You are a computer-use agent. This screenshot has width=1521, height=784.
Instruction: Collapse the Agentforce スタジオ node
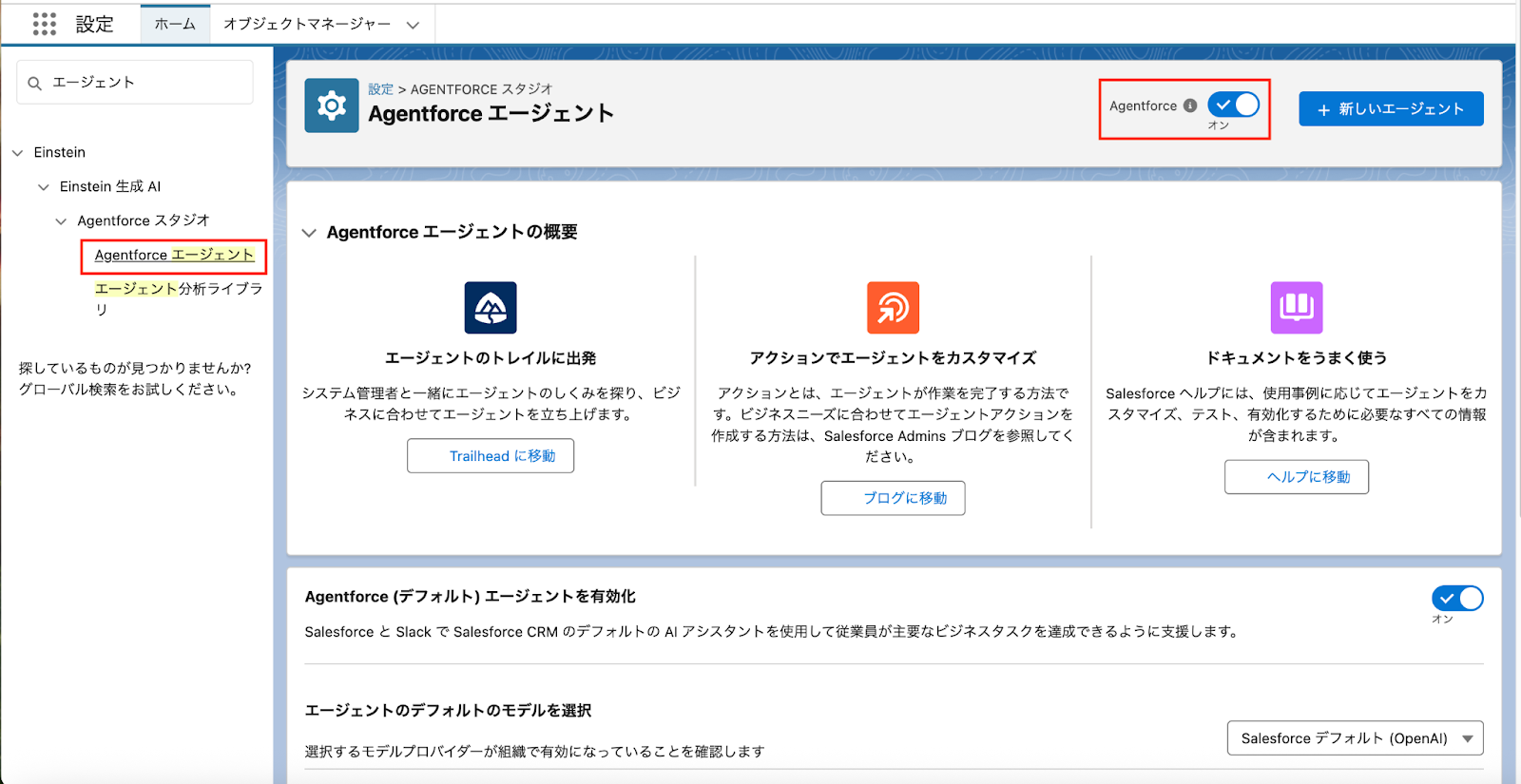click(x=61, y=221)
